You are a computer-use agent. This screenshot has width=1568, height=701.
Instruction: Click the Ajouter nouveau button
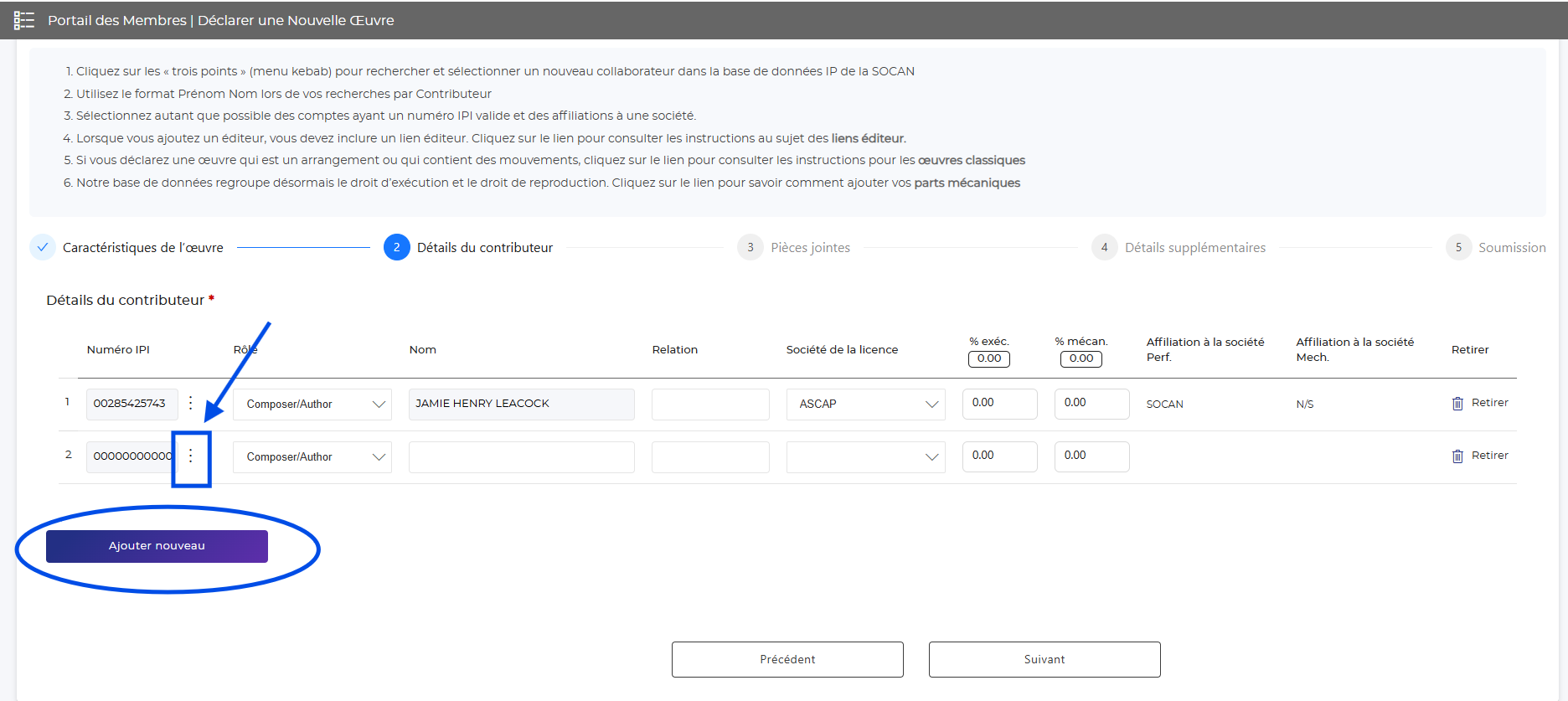click(x=157, y=546)
